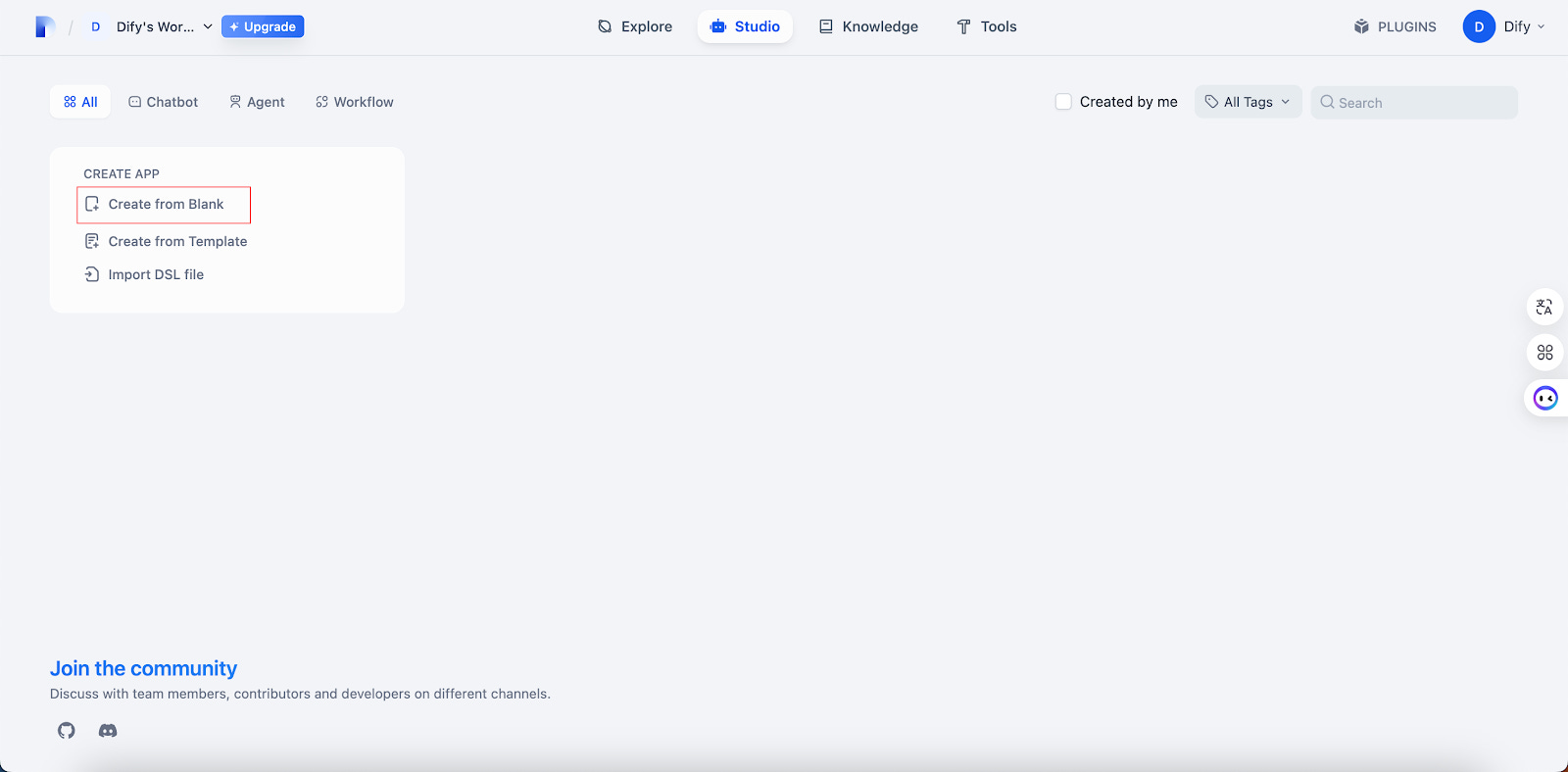Click the Search input field

(x=1414, y=102)
